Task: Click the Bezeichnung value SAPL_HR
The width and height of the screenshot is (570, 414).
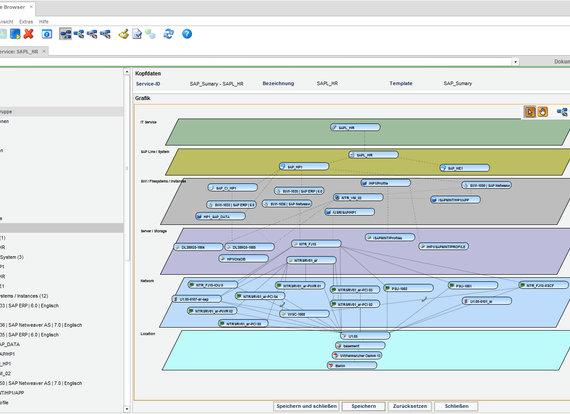Action: (327, 83)
